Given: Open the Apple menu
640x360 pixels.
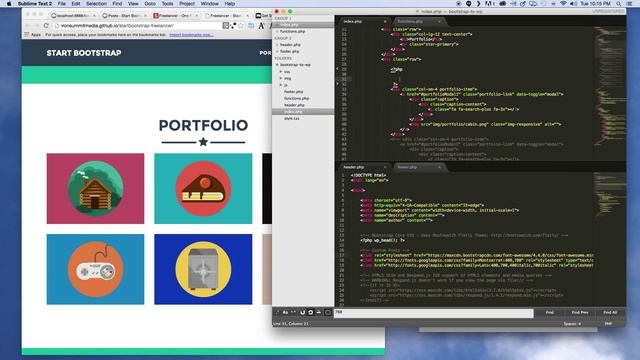Looking at the screenshot, I should pyautogui.click(x=9, y=4).
